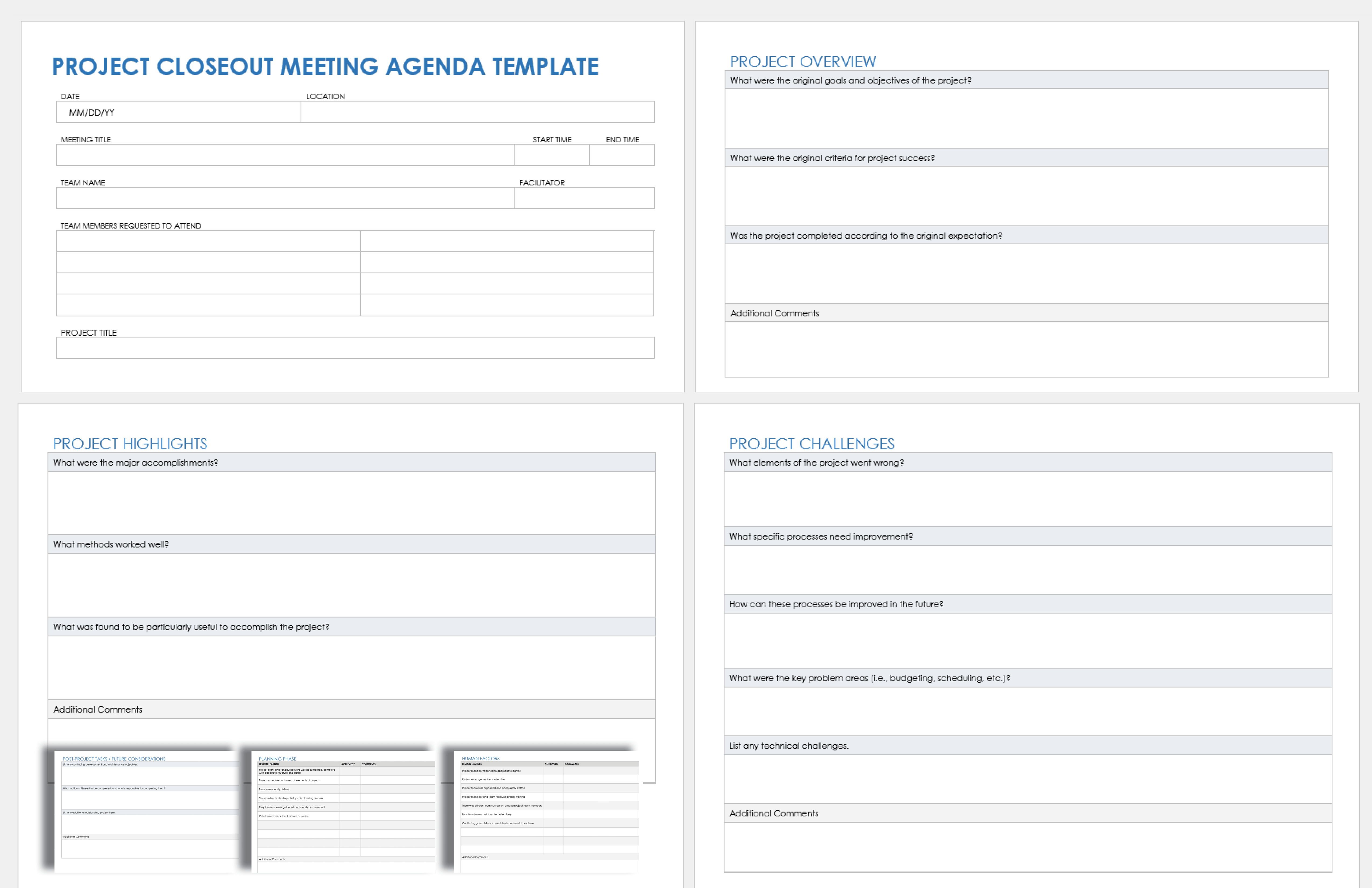Click 'What specific processes need improvement?' row

click(1027, 536)
